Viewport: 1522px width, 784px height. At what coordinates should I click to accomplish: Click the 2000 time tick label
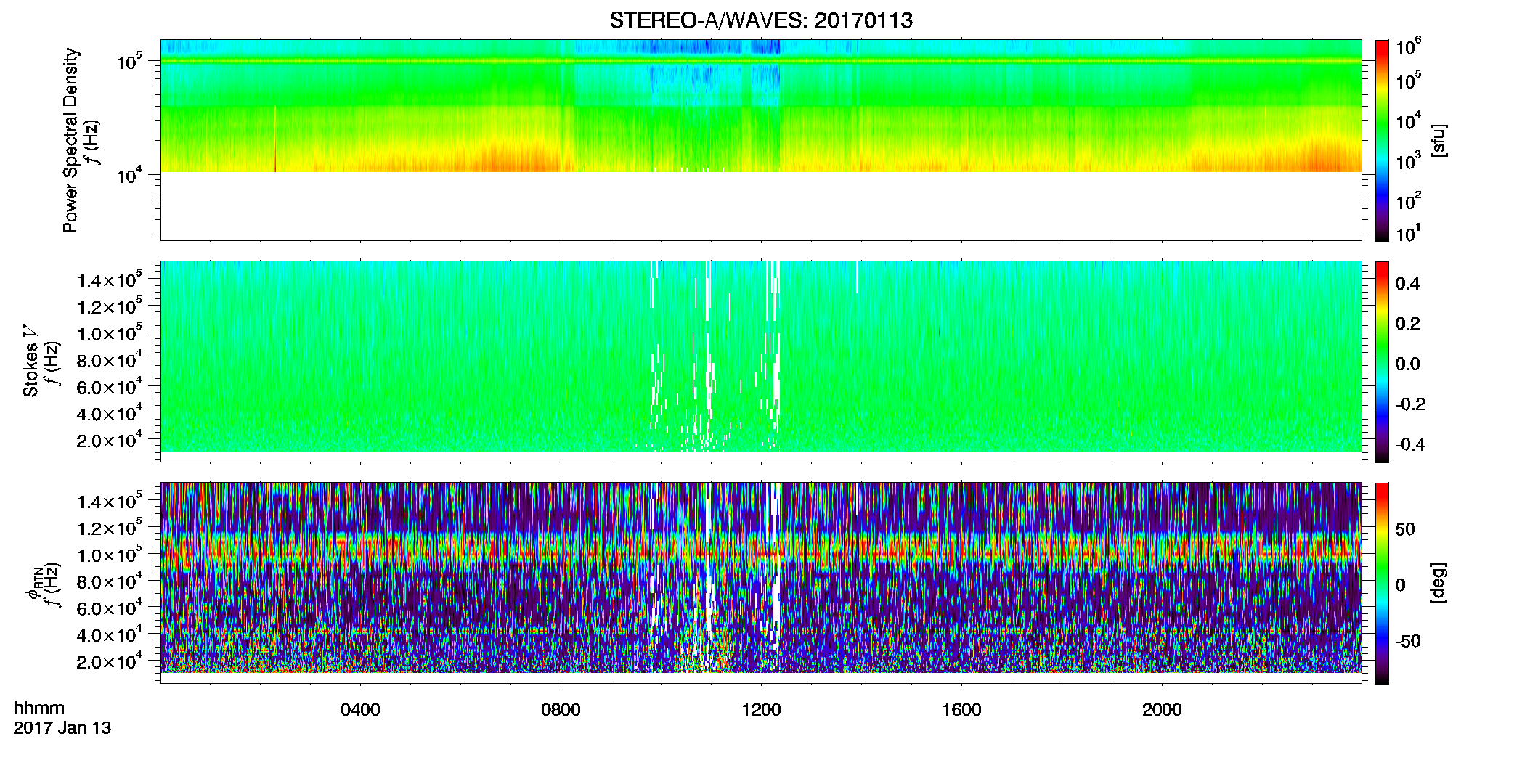(x=1162, y=710)
